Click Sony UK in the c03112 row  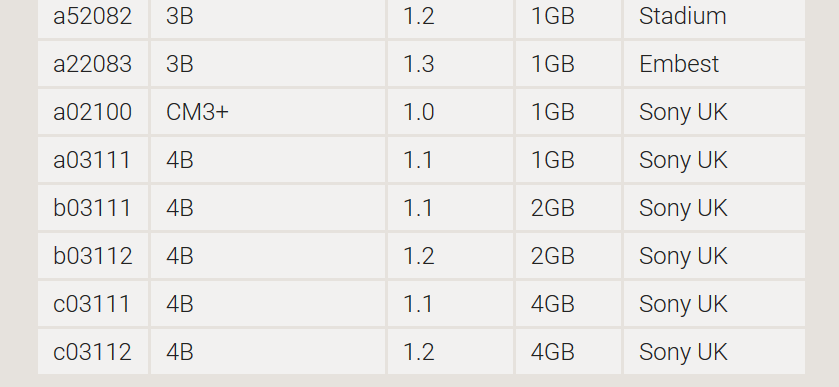tap(714, 352)
